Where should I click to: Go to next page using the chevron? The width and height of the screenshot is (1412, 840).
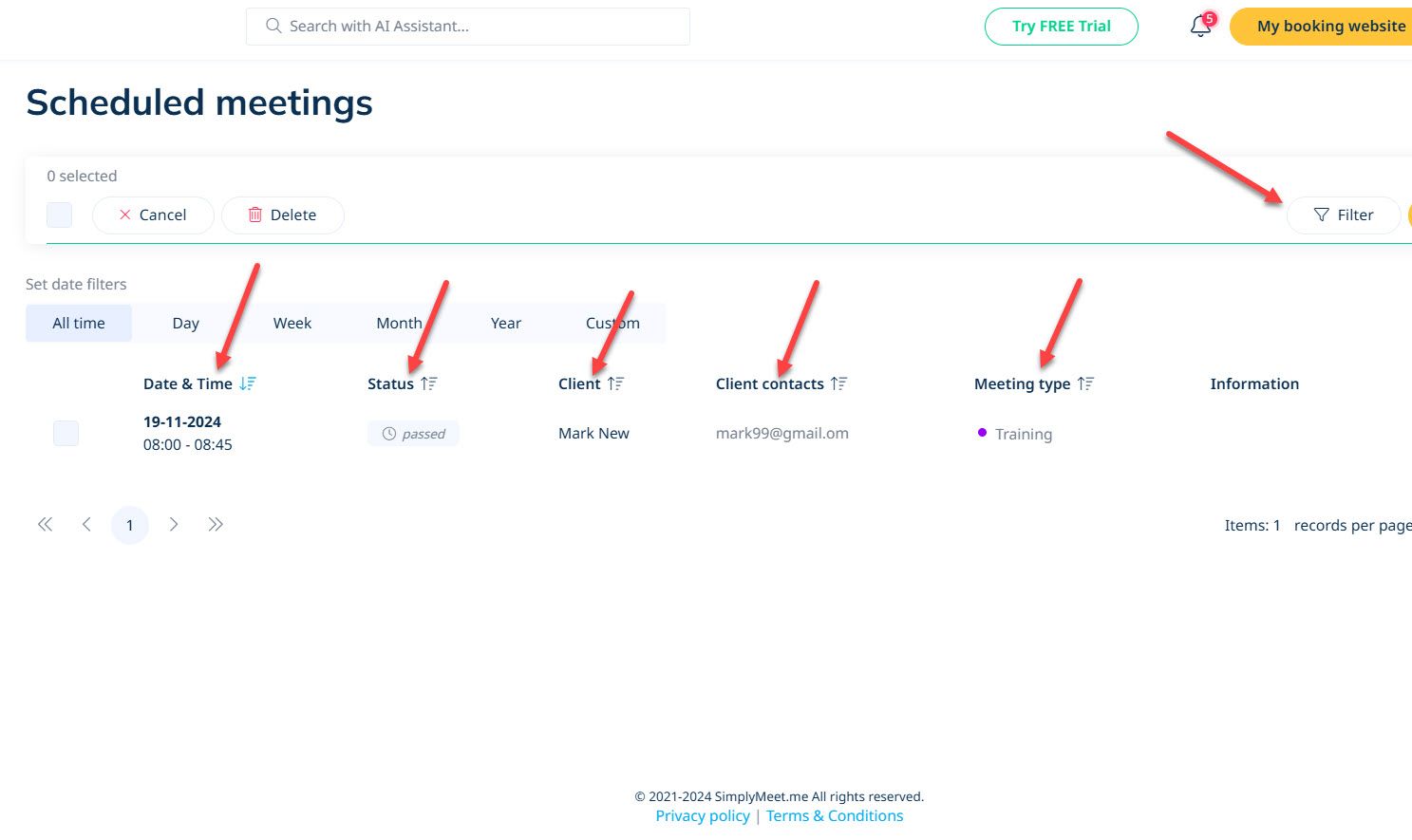click(174, 524)
